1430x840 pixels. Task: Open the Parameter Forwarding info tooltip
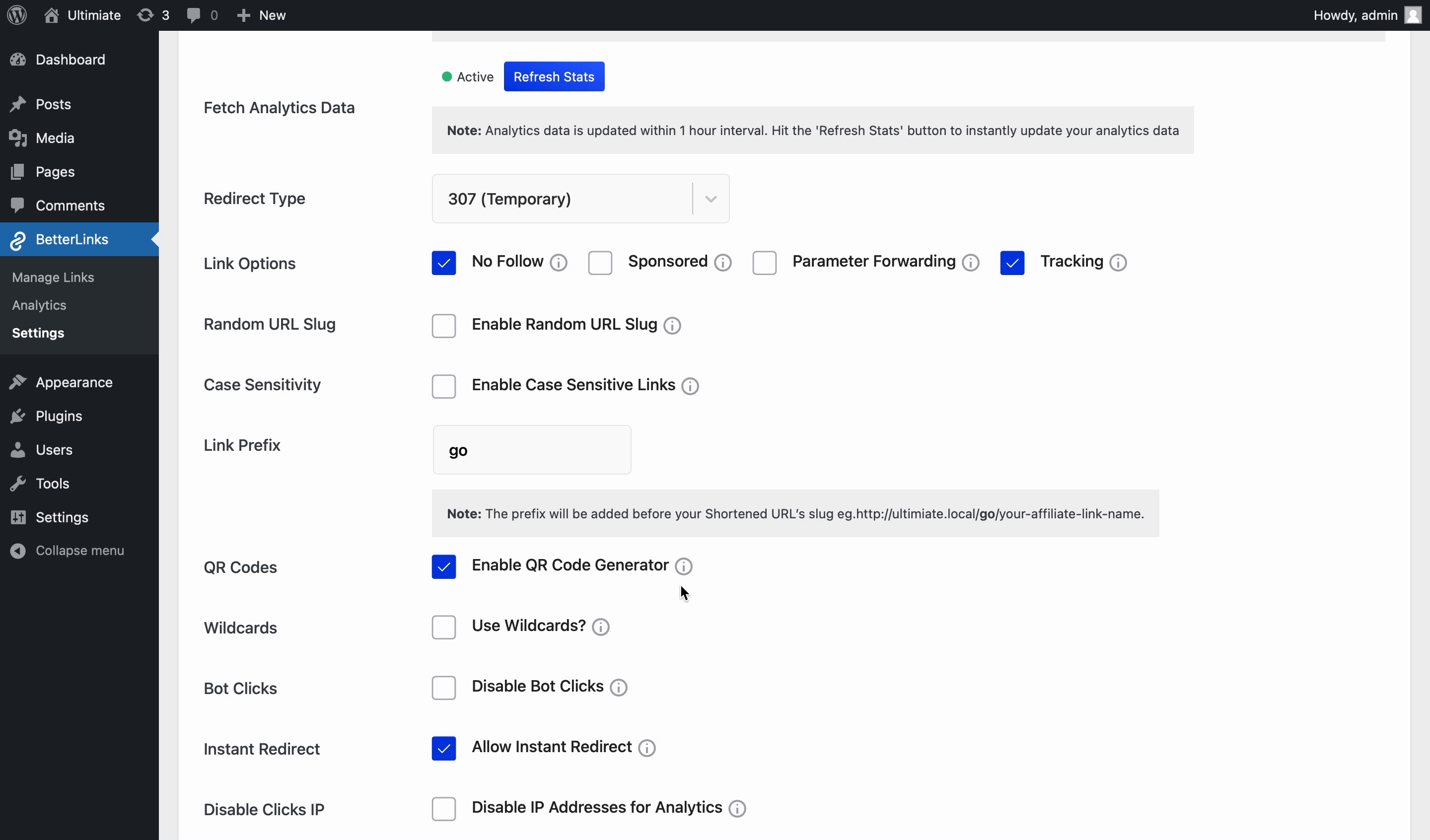pyautogui.click(x=970, y=262)
